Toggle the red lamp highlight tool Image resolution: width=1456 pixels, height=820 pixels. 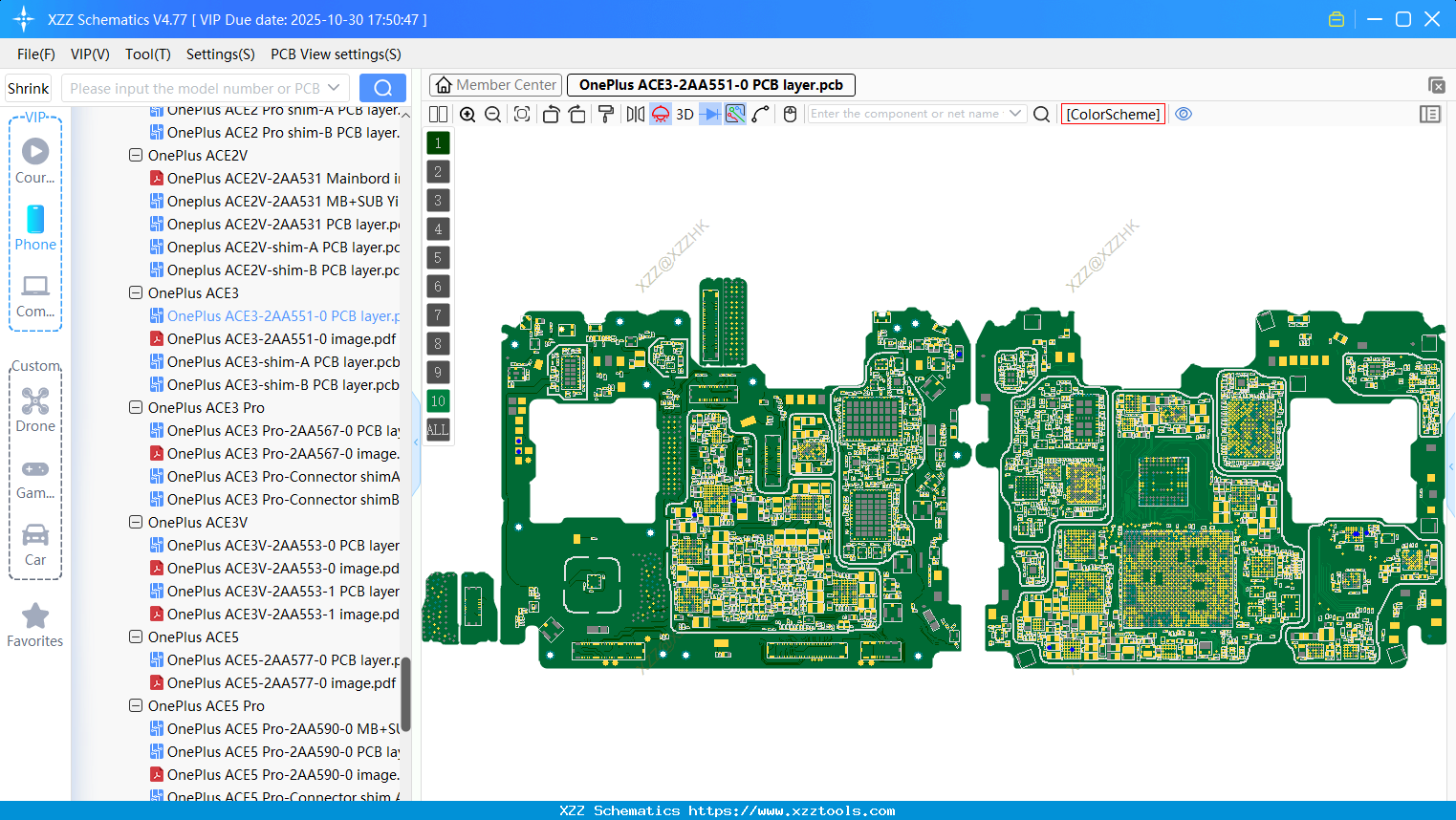660,114
